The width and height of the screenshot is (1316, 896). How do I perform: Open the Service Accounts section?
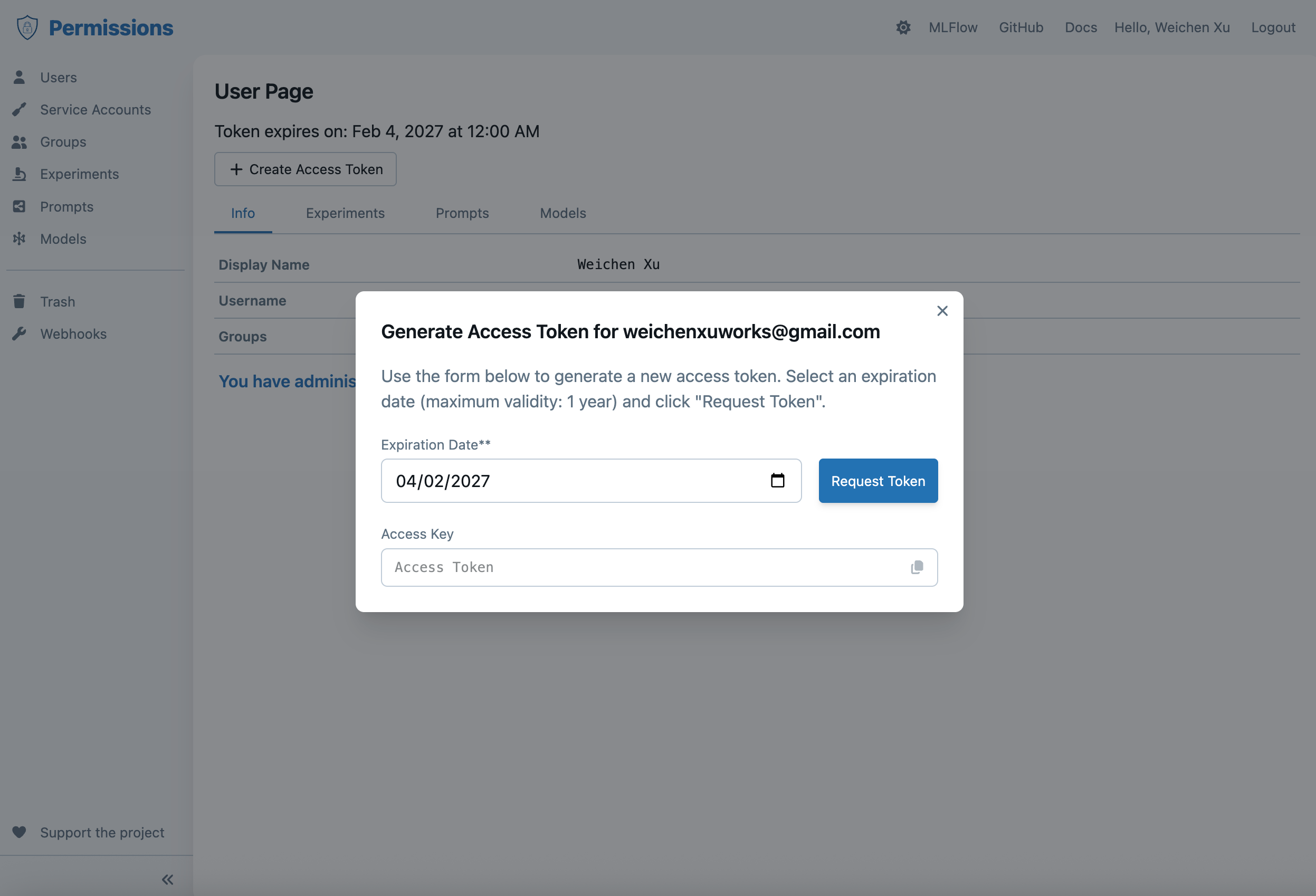(95, 109)
